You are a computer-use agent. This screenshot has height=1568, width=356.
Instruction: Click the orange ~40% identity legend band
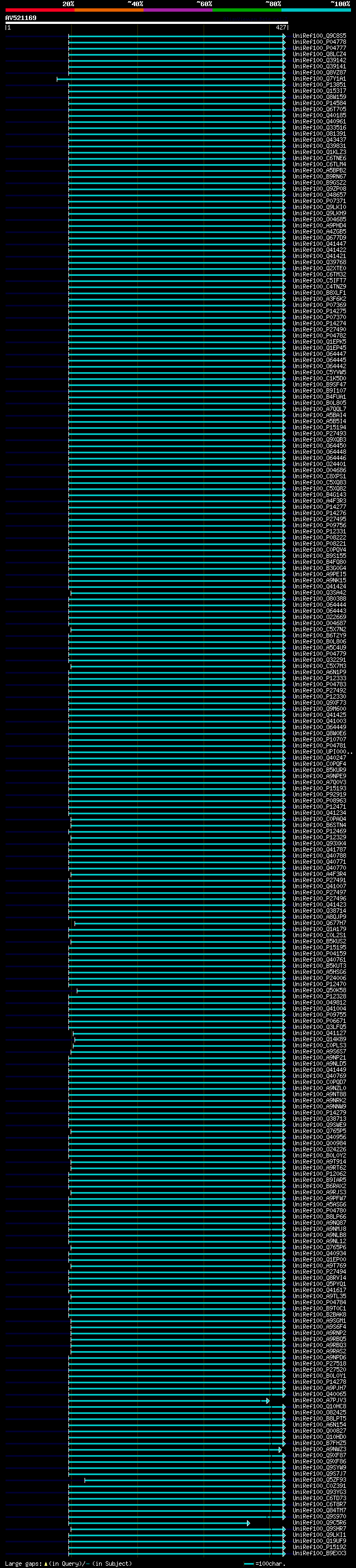coord(109,10)
